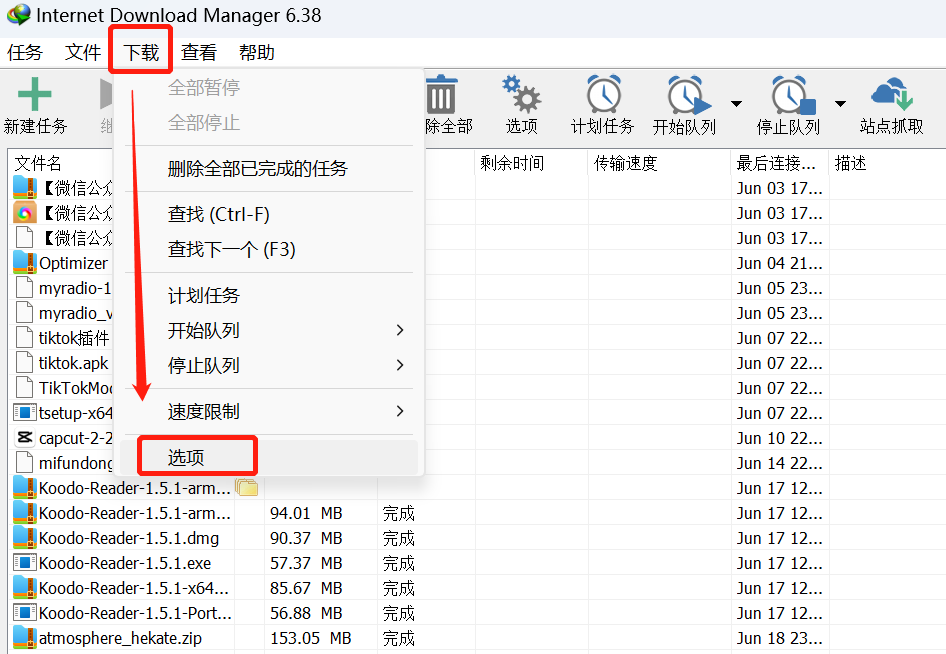Select the Koodo-Reader-1.5.1-x64 file name
Viewport: 946px width, 654px height.
(x=134, y=588)
